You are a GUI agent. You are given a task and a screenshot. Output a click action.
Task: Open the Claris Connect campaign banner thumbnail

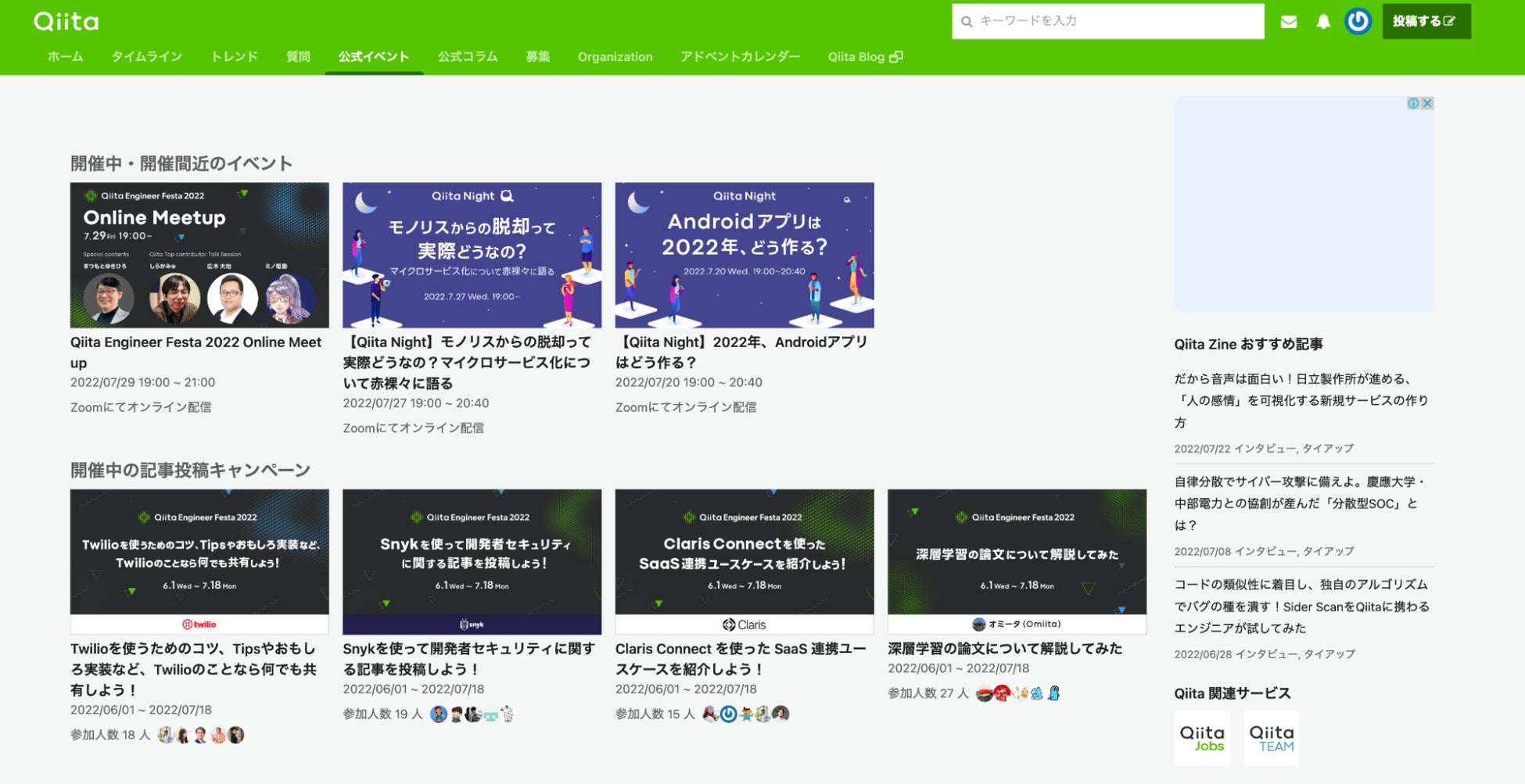click(745, 561)
